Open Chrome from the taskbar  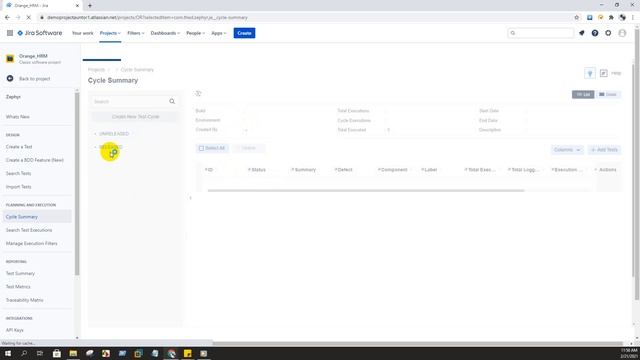point(171,353)
